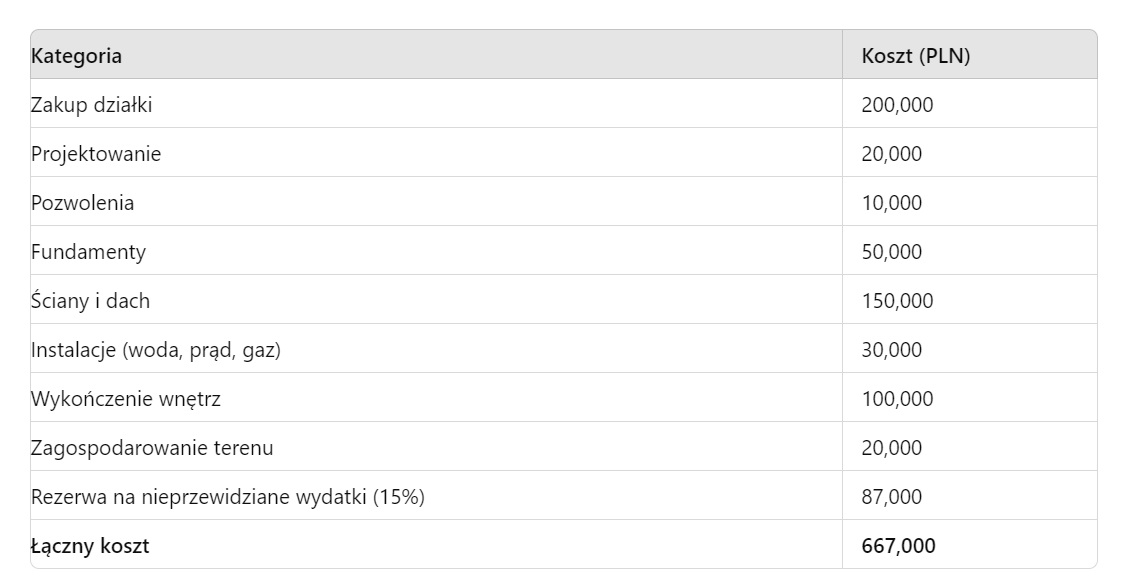Click the Łączny koszt total label
1129x583 pixels.
(91, 546)
